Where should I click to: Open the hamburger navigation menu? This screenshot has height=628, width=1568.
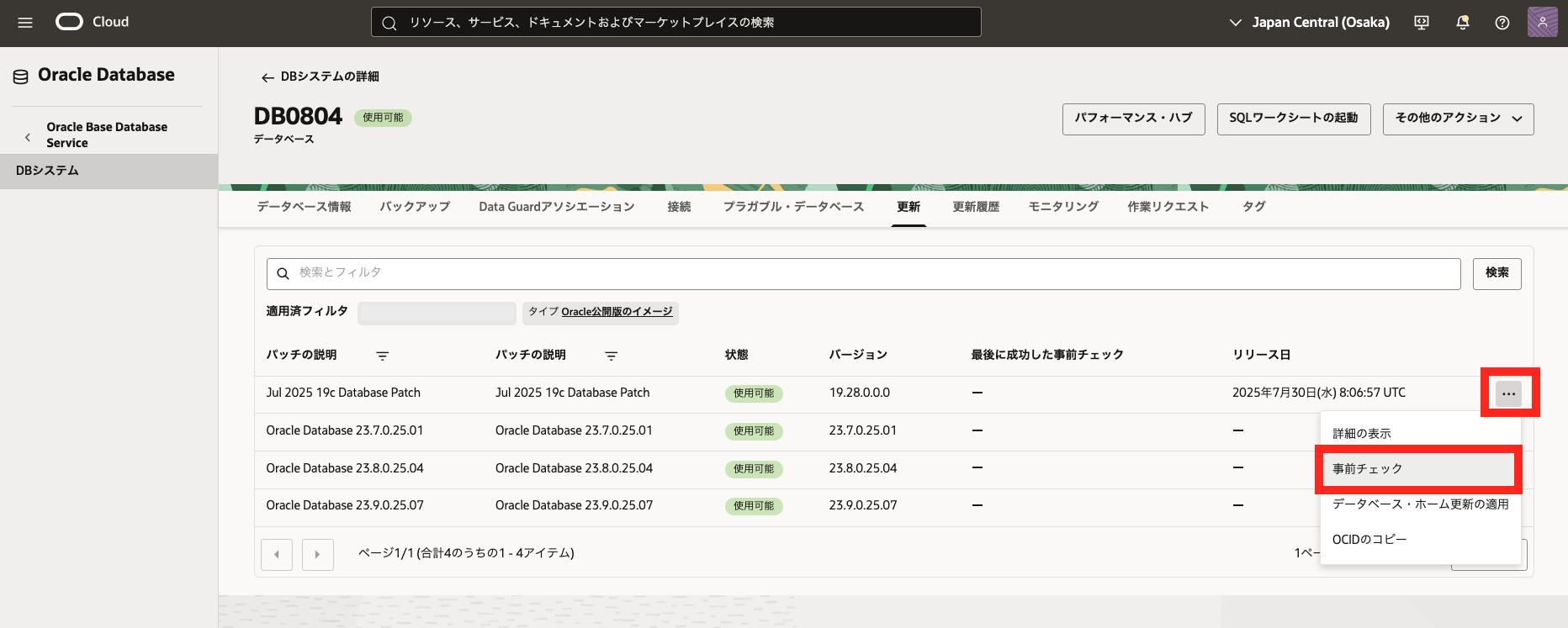25,23
